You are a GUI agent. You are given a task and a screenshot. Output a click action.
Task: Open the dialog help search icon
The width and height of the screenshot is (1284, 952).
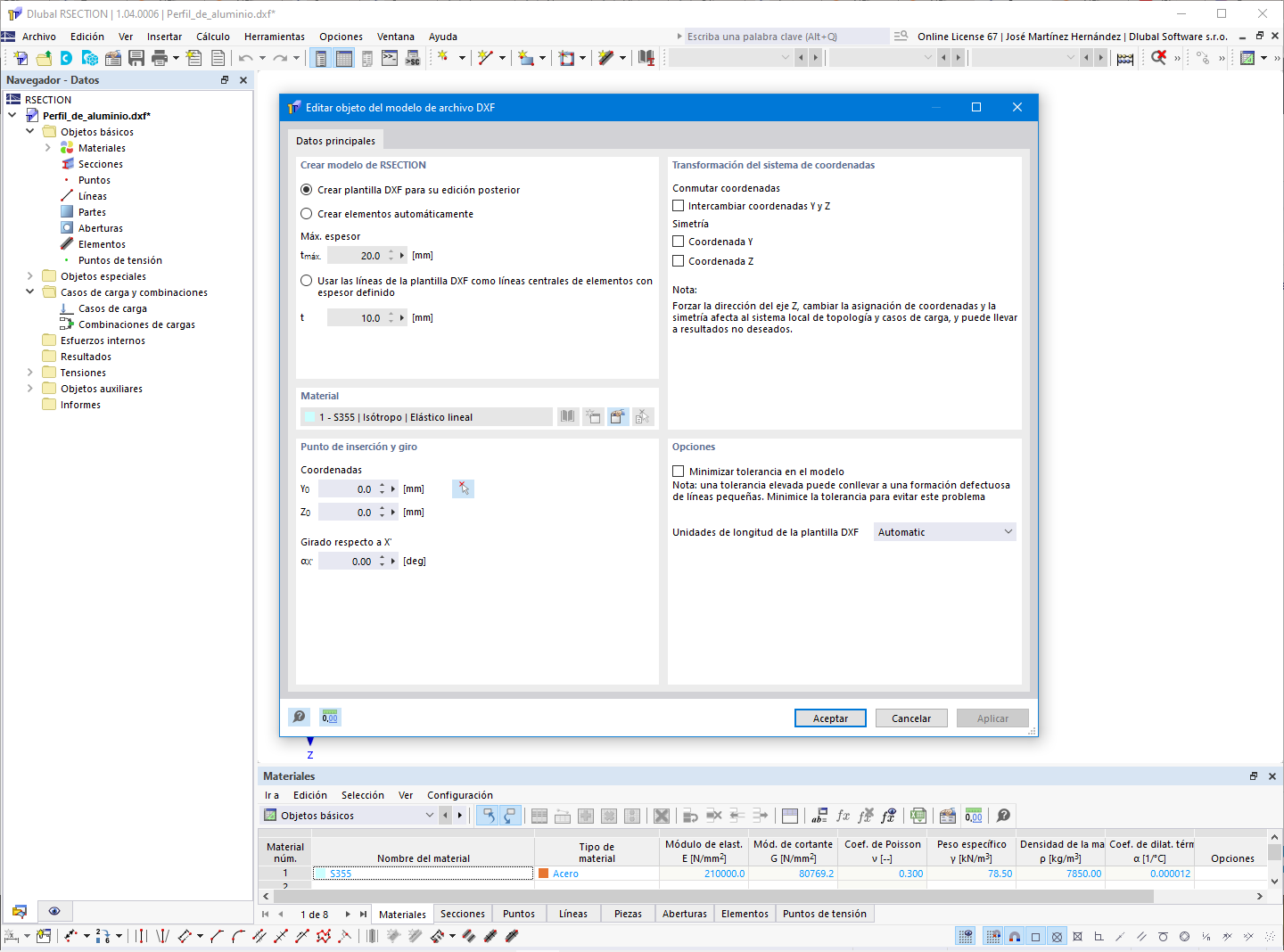300,717
